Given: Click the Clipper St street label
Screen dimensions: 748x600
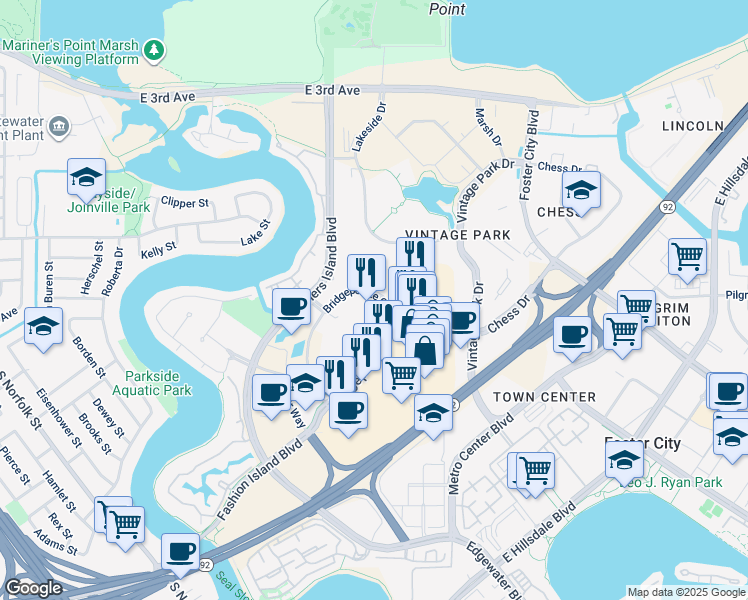Looking at the screenshot, I should point(185,202).
